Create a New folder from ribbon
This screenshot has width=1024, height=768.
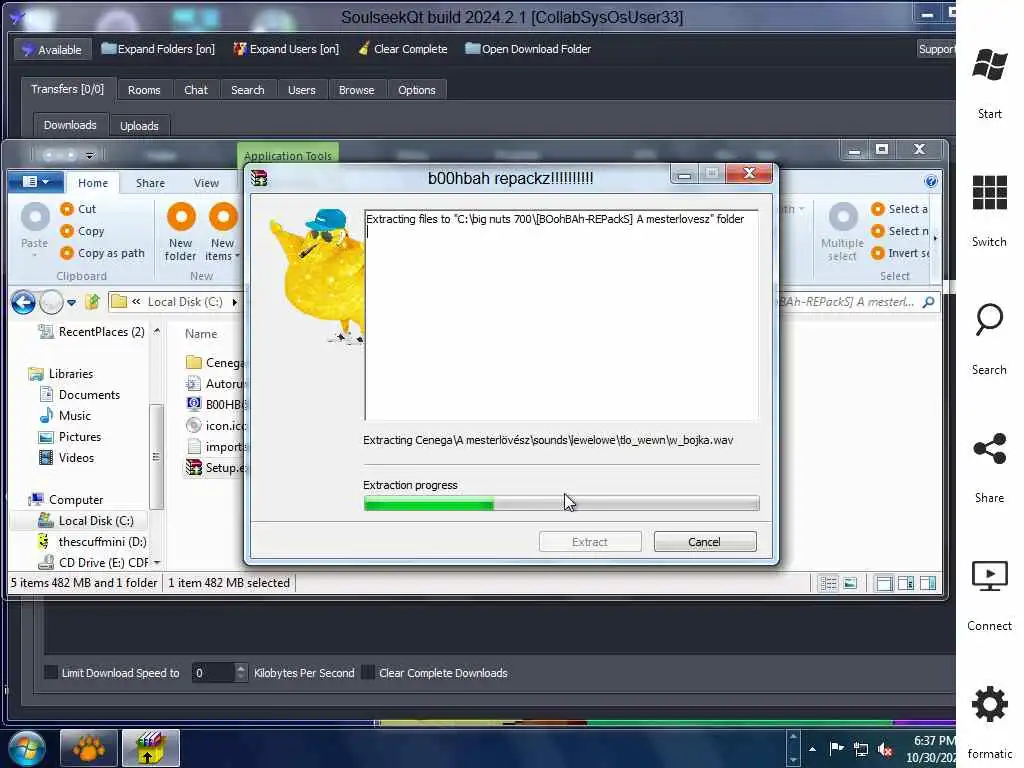point(180,232)
